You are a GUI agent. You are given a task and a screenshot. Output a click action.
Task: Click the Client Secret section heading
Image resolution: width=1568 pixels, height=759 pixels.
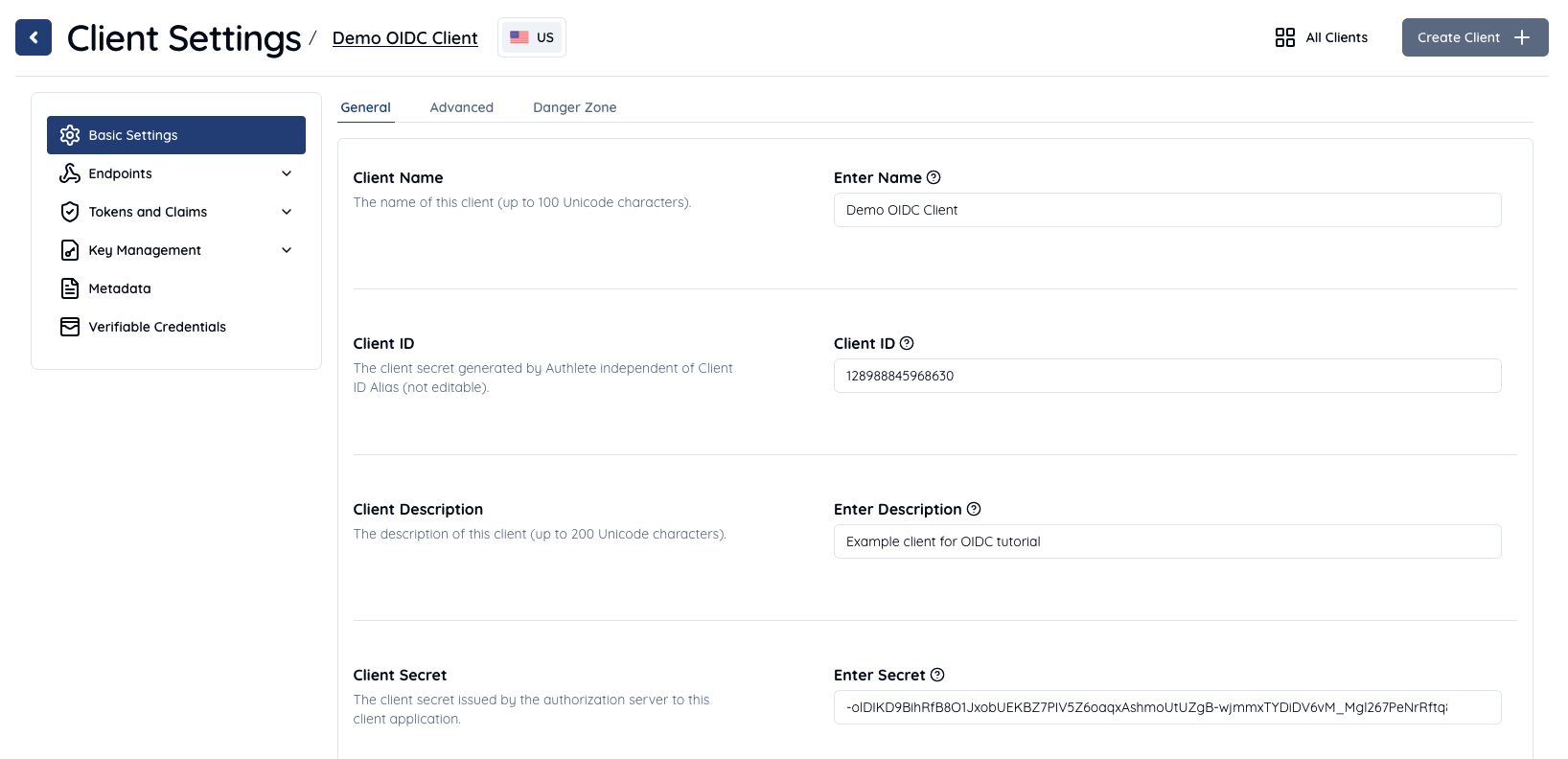coord(400,675)
